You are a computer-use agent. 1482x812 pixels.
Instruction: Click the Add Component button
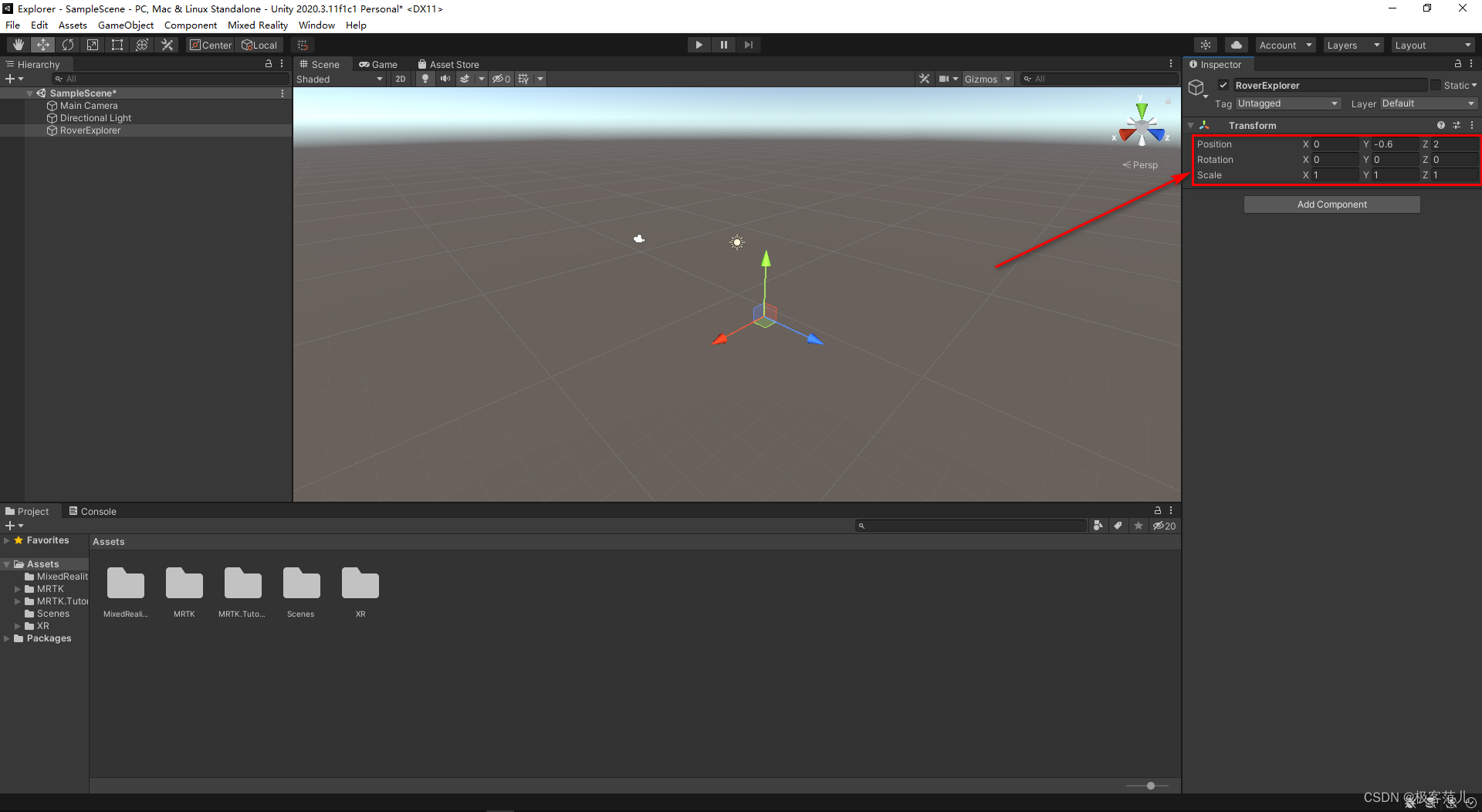pos(1331,205)
